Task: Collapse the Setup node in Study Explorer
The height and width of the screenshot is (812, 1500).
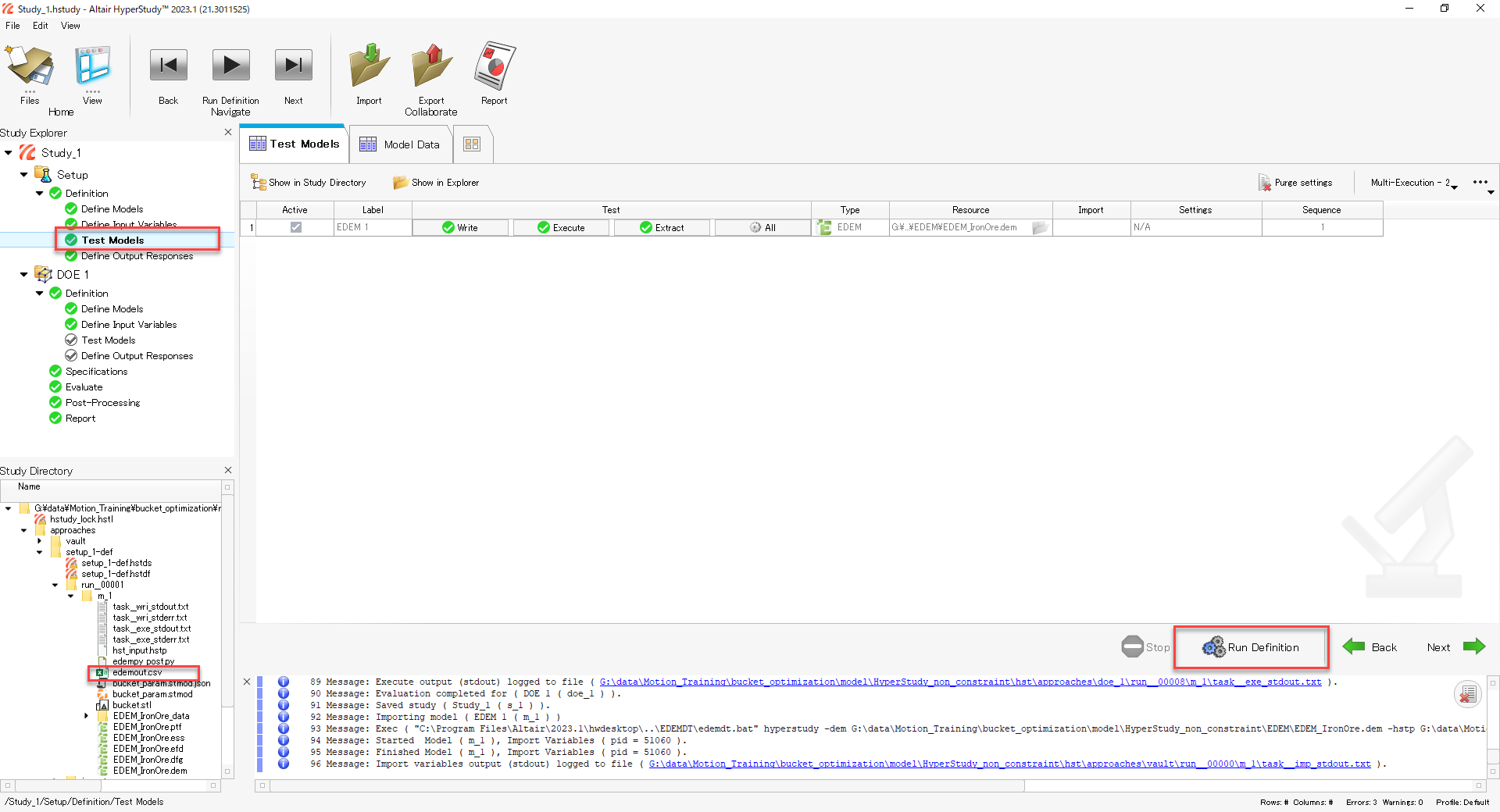Action: tap(23, 175)
